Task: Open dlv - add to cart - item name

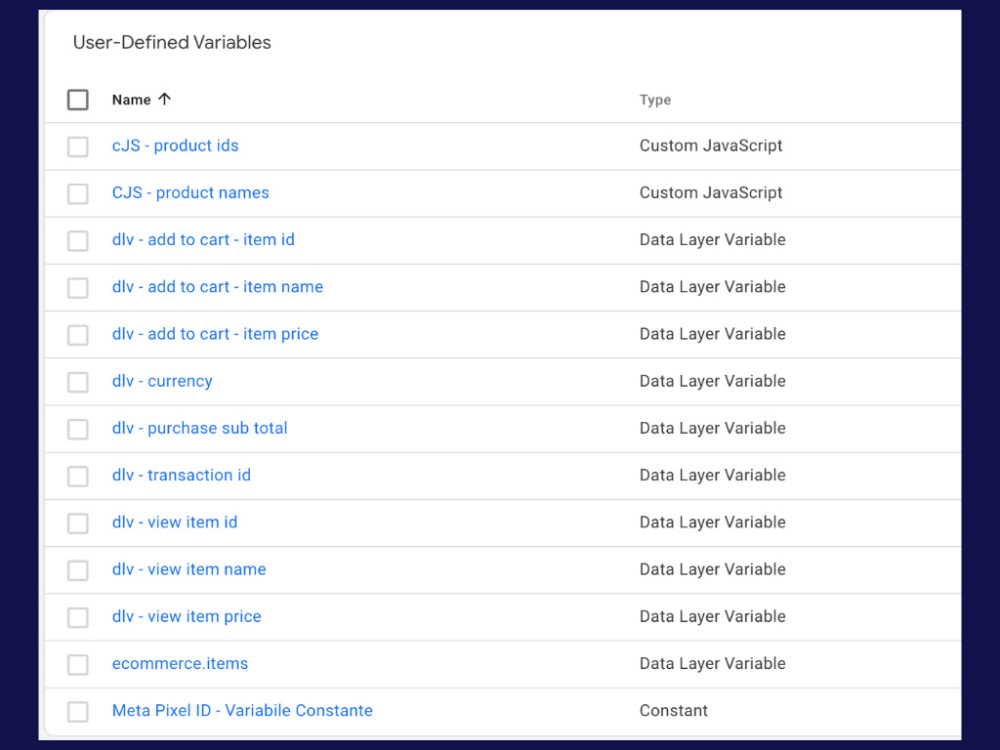Action: point(217,287)
